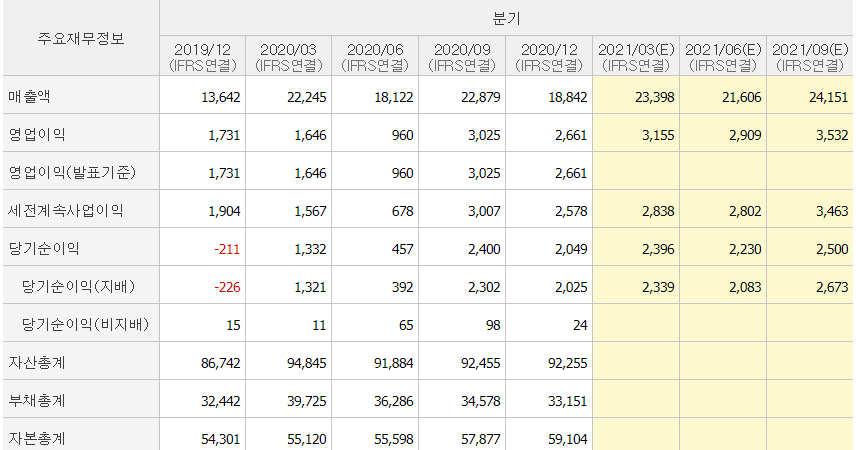Click the red -226 당기순이익(지배) value

coord(228,287)
